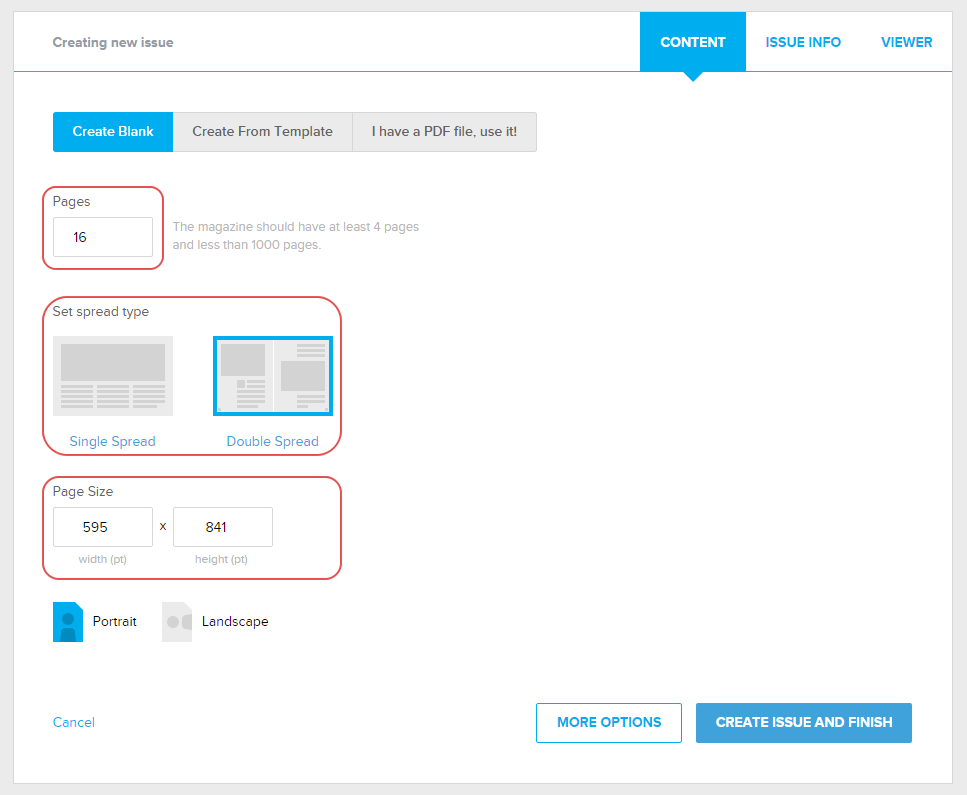Screen dimensions: 967x795
Task: Select the Double Spread layout thumbnail
Action: point(273,376)
